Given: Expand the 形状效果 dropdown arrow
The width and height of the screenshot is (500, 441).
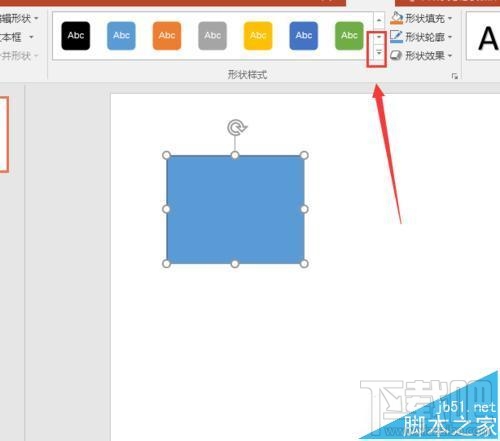Looking at the screenshot, I should tap(450, 55).
